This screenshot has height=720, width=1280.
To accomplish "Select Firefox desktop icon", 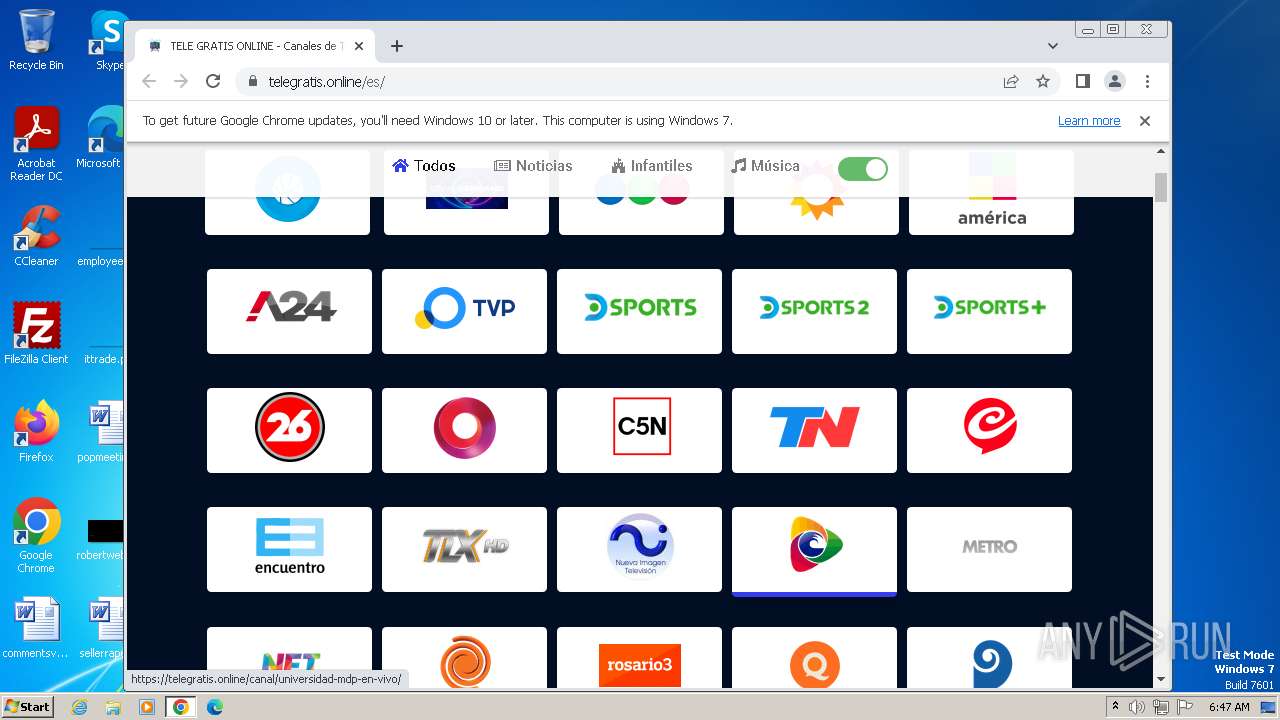I will click(36, 431).
